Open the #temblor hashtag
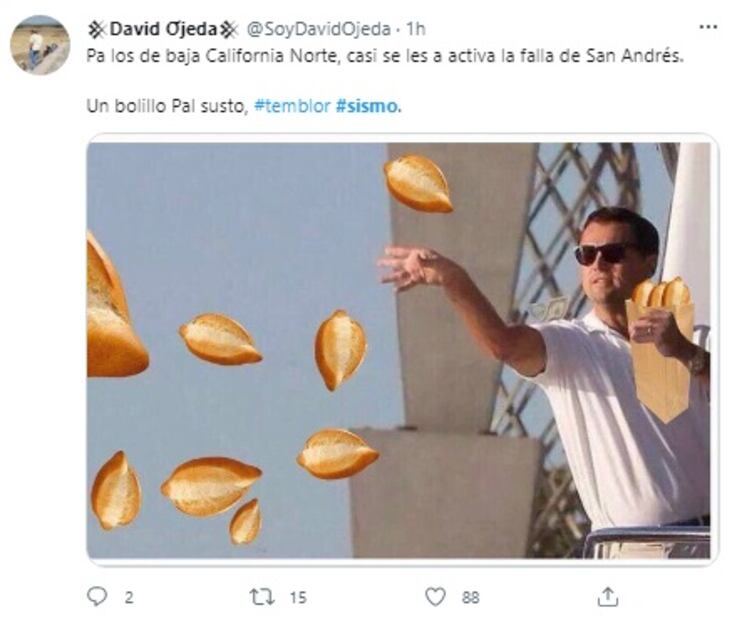Image resolution: width=737 pixels, height=620 pixels. (292, 106)
